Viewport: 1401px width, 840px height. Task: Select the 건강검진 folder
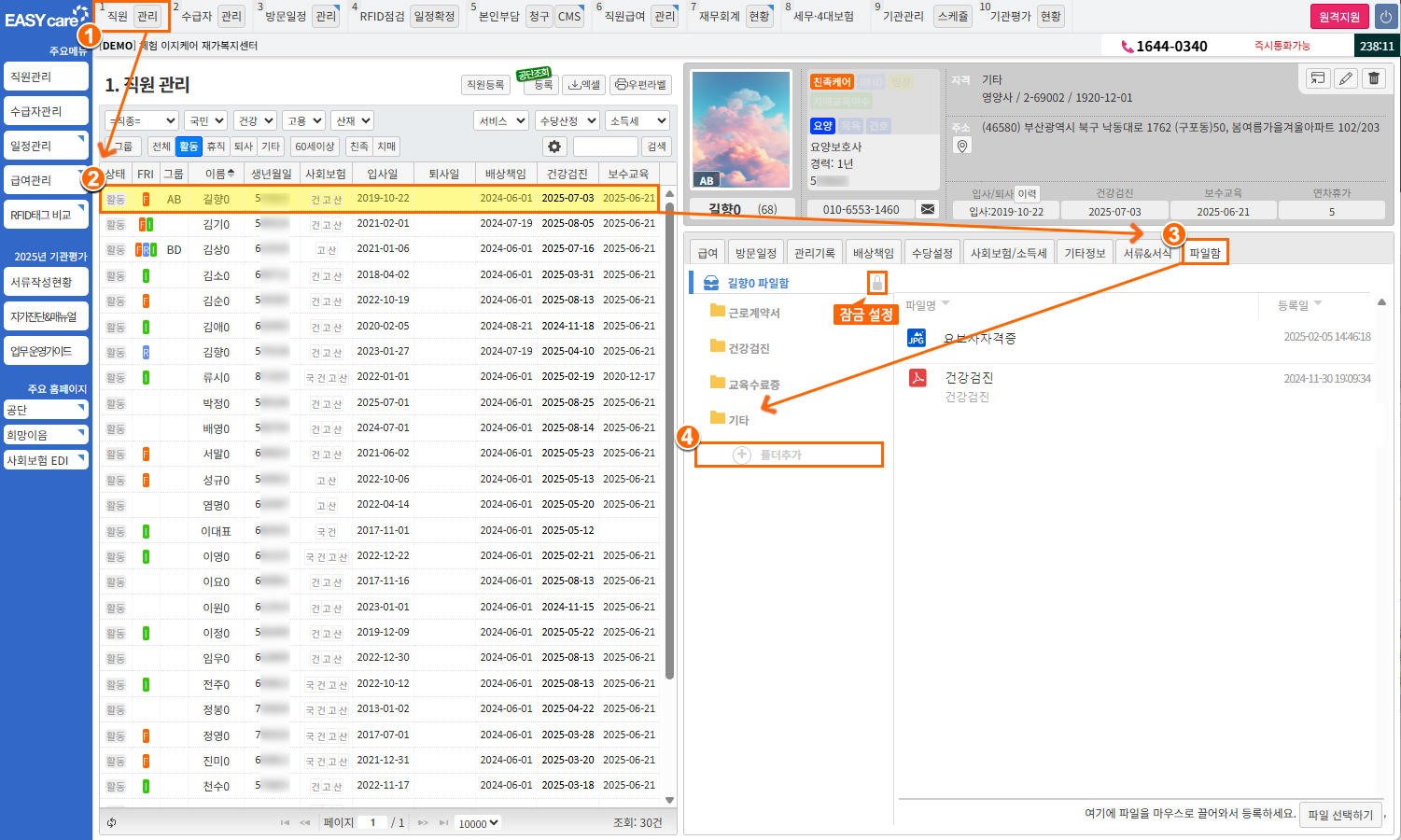tap(740, 348)
